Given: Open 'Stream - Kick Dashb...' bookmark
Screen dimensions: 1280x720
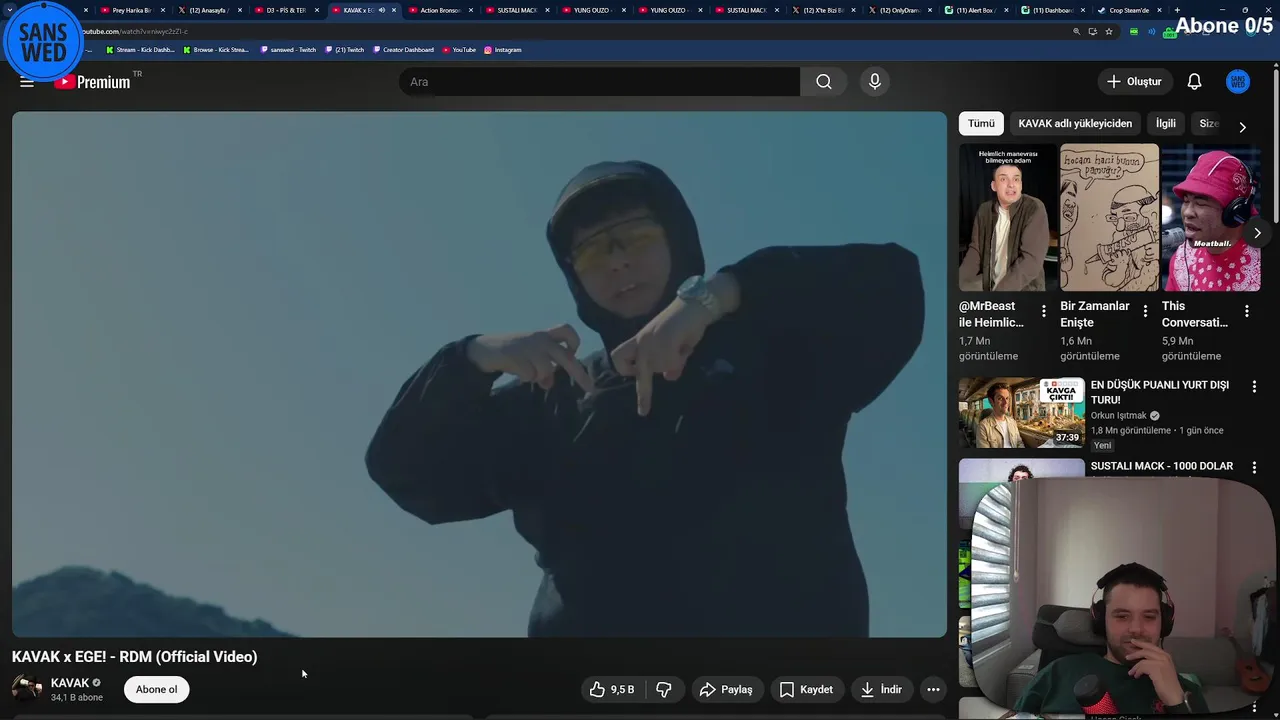Looking at the screenshot, I should point(139,49).
